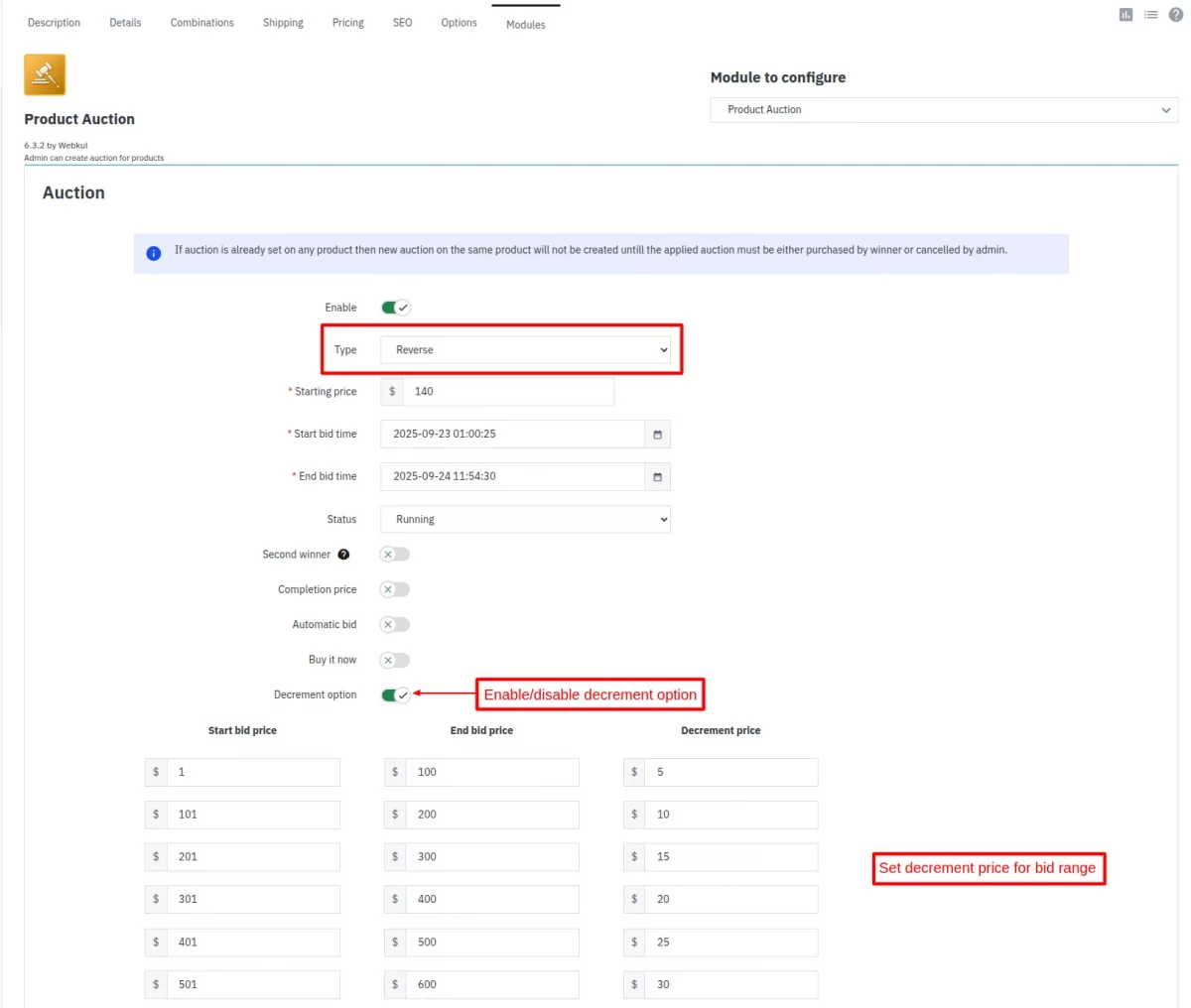
Task: Toggle the Decrement option switch
Action: point(395,695)
